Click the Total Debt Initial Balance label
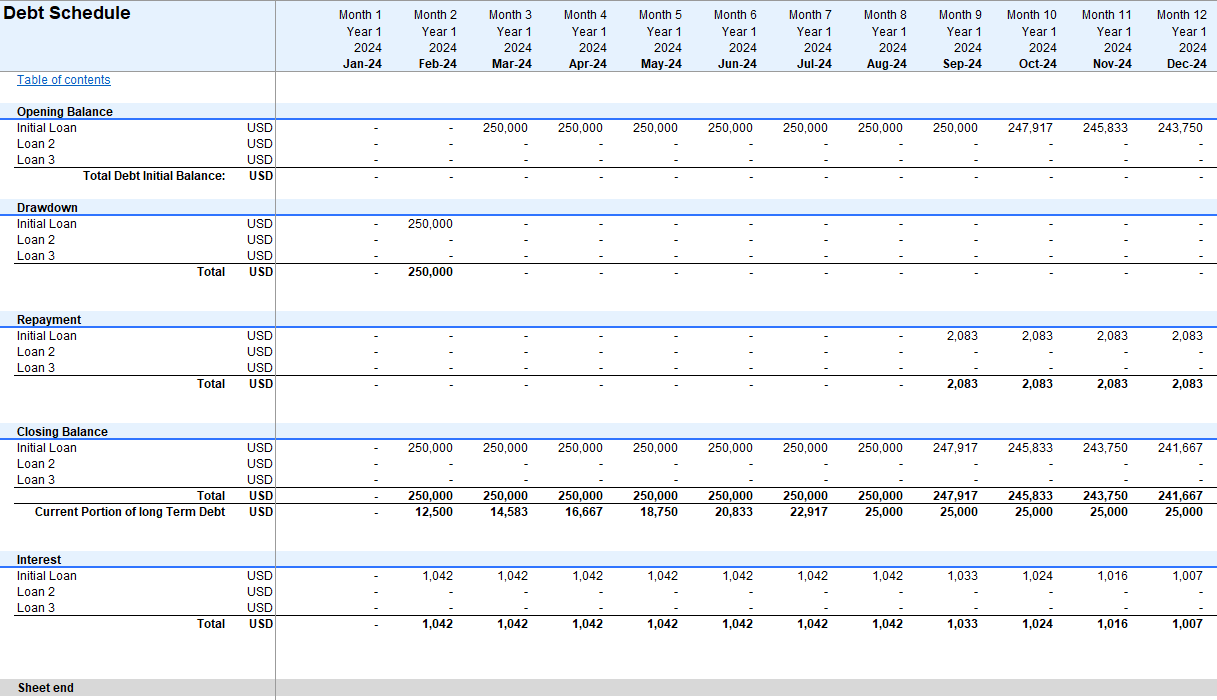This screenshot has width=1217, height=700. coord(154,176)
